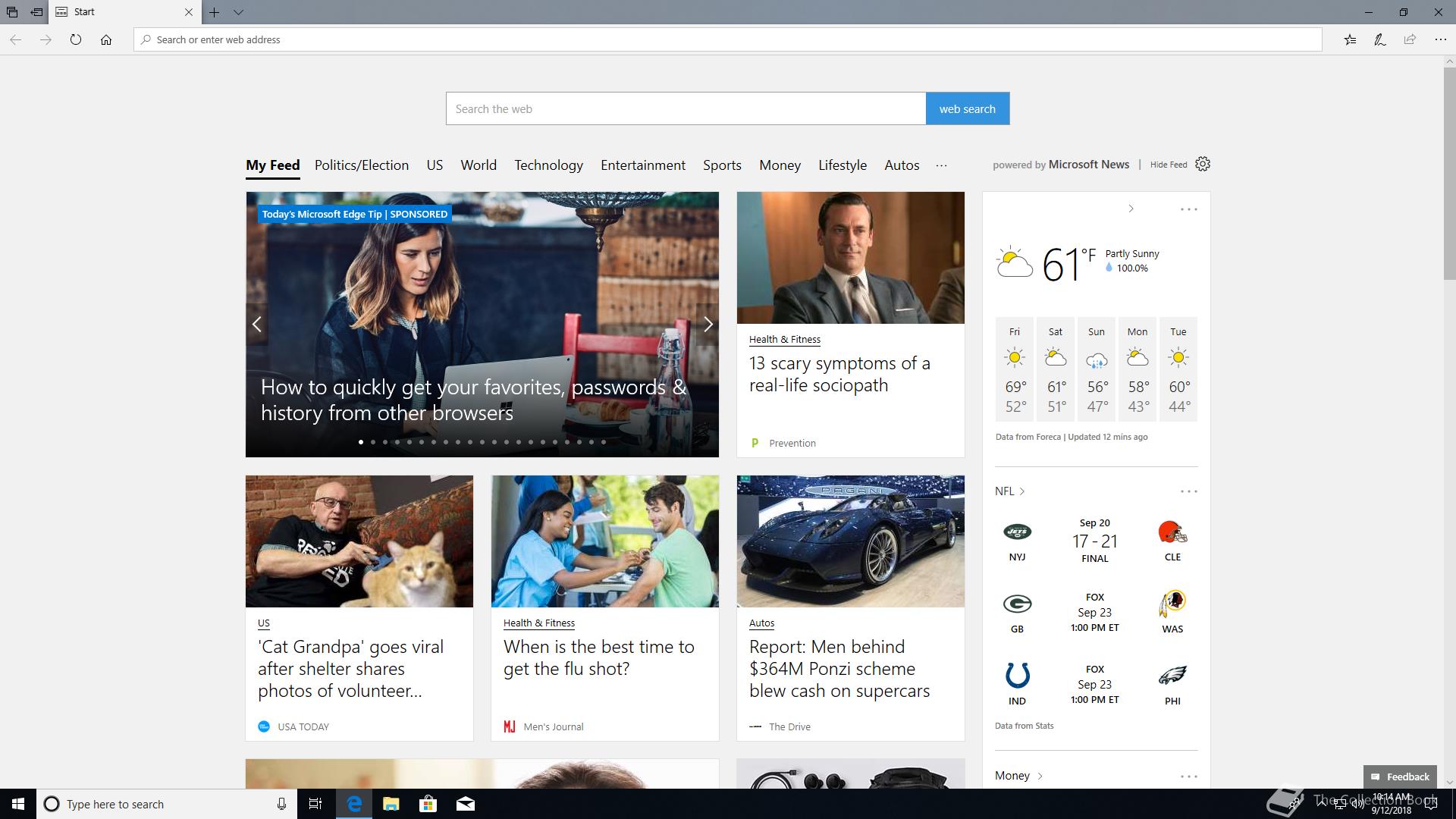This screenshot has height=819, width=1456.
Task: Open the Autos feed tab
Action: pyautogui.click(x=902, y=165)
